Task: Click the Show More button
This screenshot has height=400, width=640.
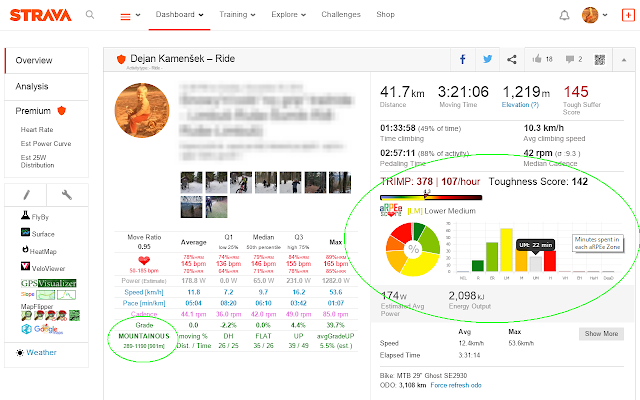Action: click(601, 334)
